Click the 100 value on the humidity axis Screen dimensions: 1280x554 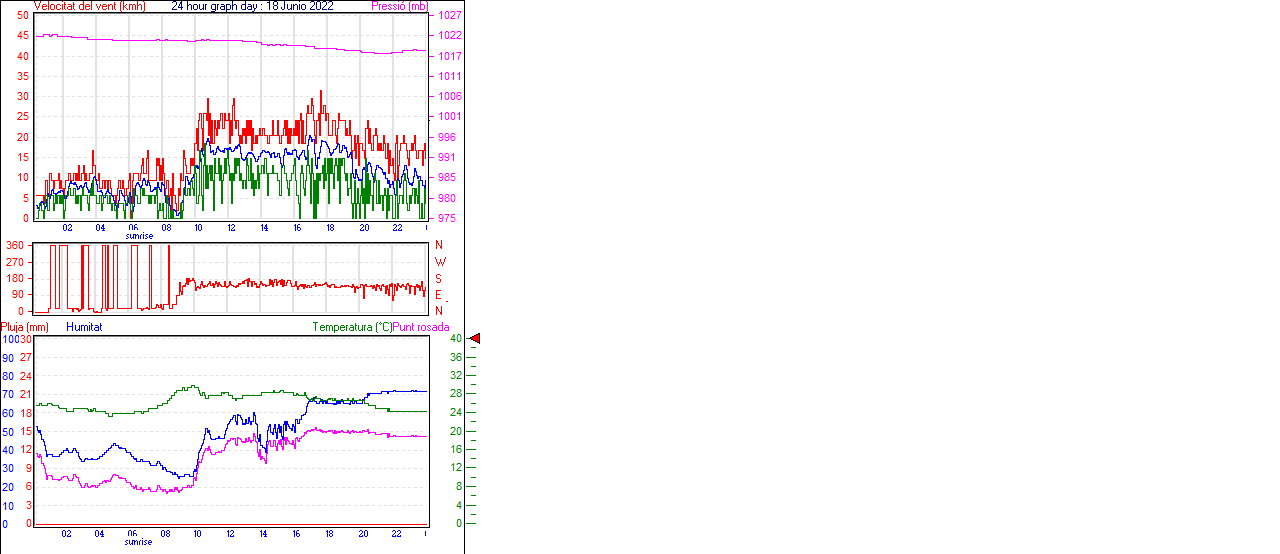pyautogui.click(x=9, y=339)
